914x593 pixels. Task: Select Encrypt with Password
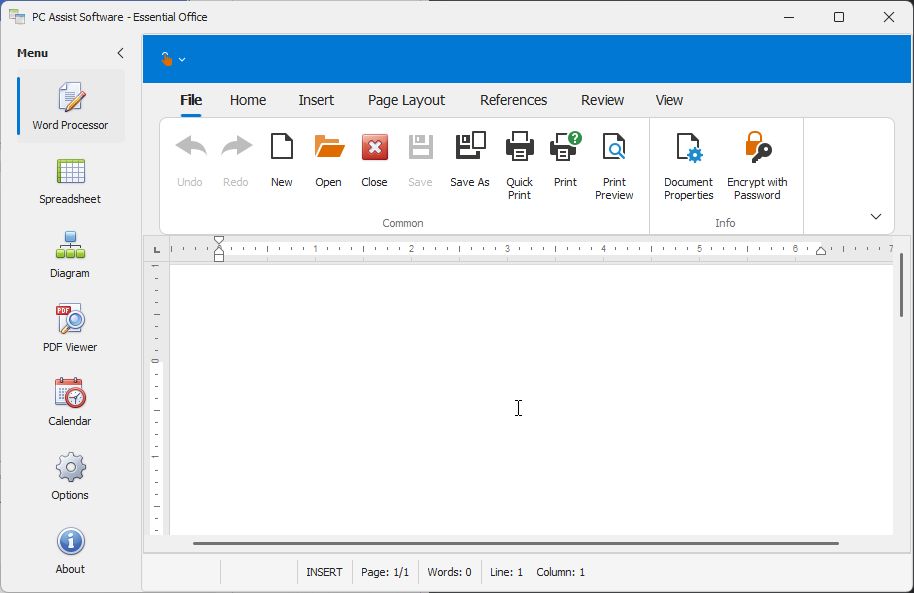pos(757,148)
